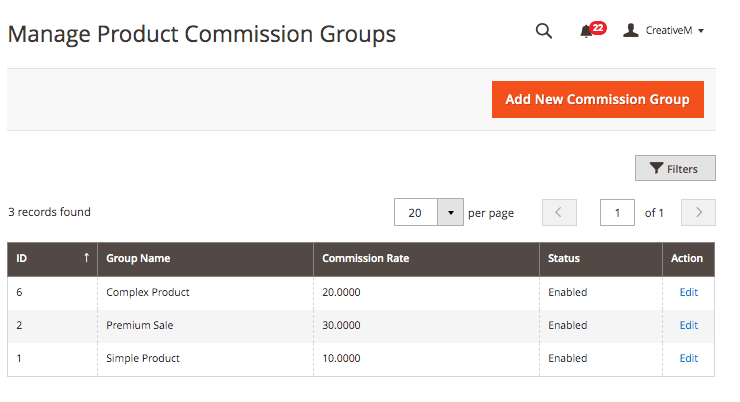Edit the Complex Product group
Viewport: 740px width, 402px height.
tap(688, 292)
